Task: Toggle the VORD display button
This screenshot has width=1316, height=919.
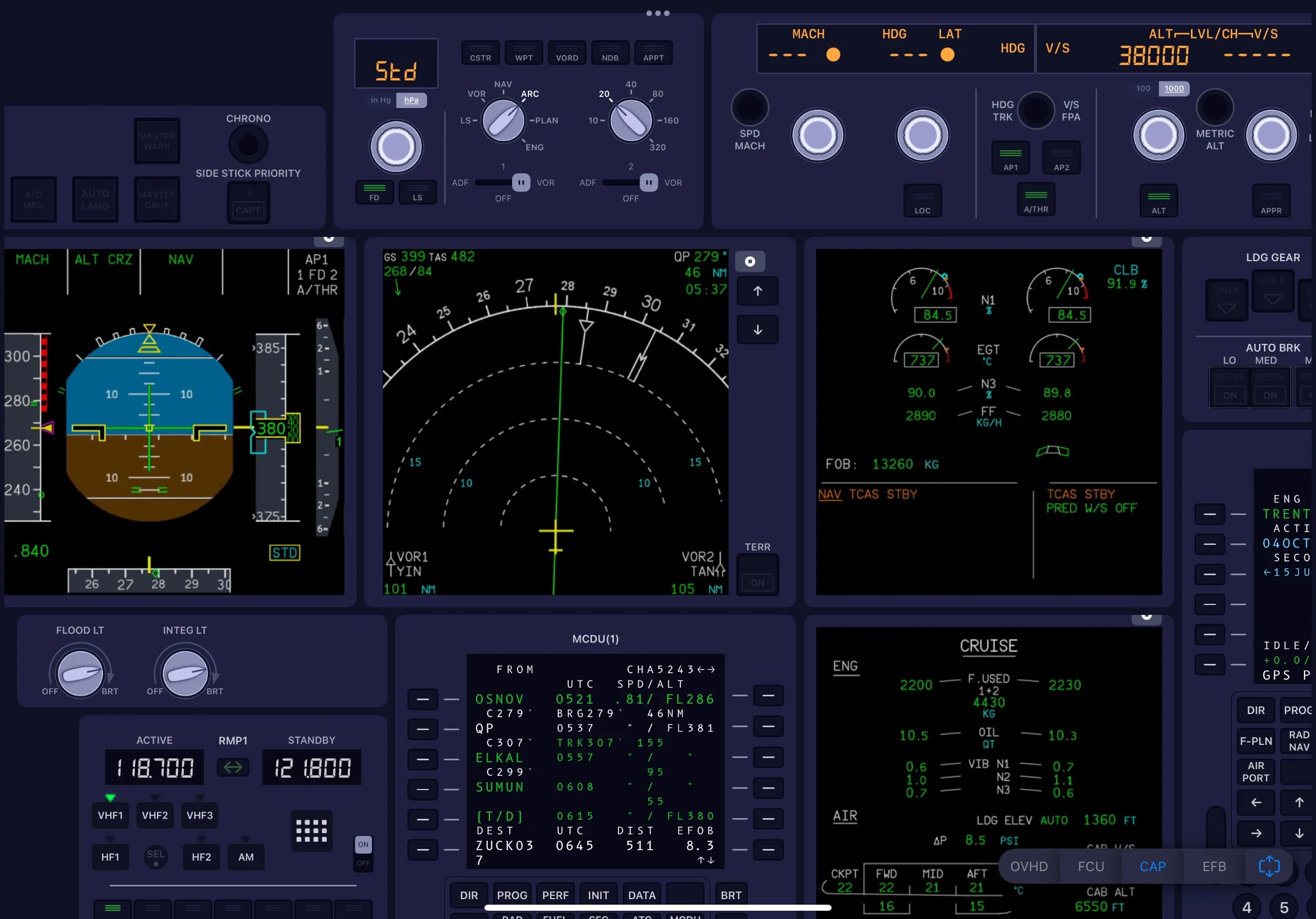Action: pos(567,53)
